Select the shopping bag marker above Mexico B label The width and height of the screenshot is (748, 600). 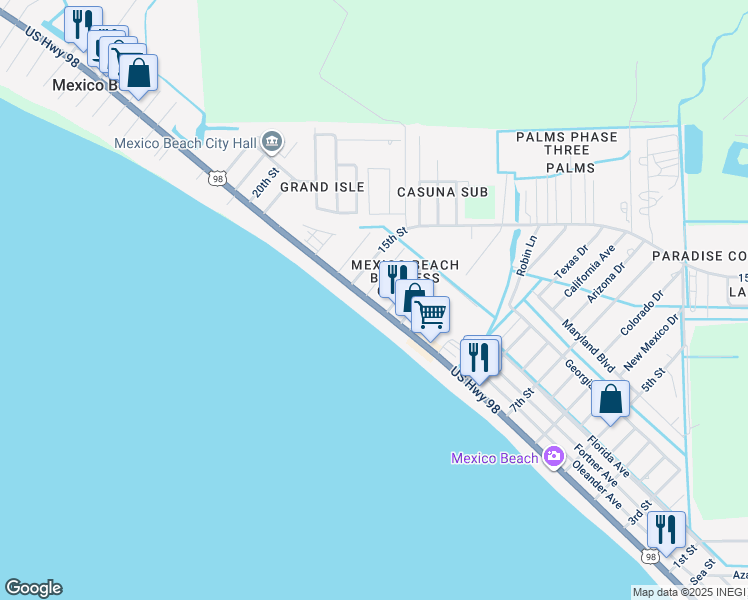pos(138,72)
